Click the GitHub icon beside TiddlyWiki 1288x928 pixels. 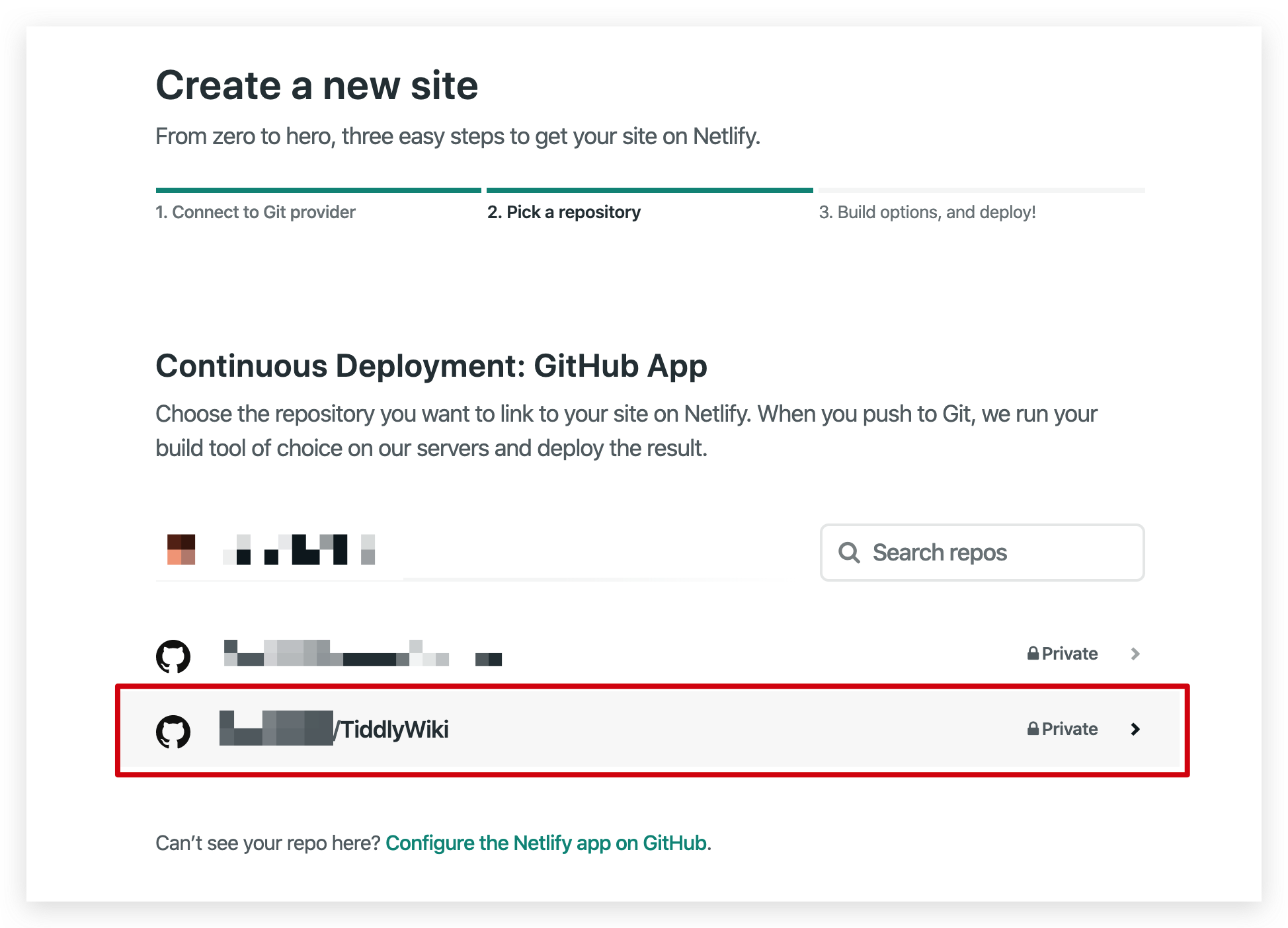click(x=173, y=731)
